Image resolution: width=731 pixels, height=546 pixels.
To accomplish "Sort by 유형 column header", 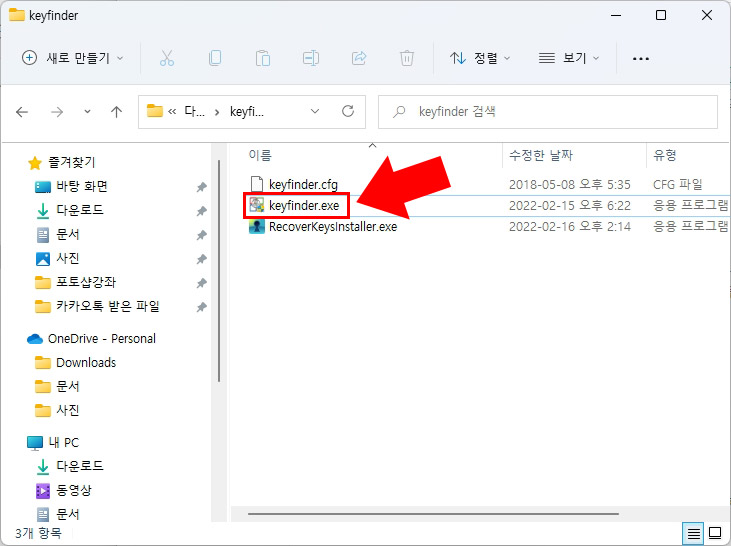I will [x=665, y=155].
